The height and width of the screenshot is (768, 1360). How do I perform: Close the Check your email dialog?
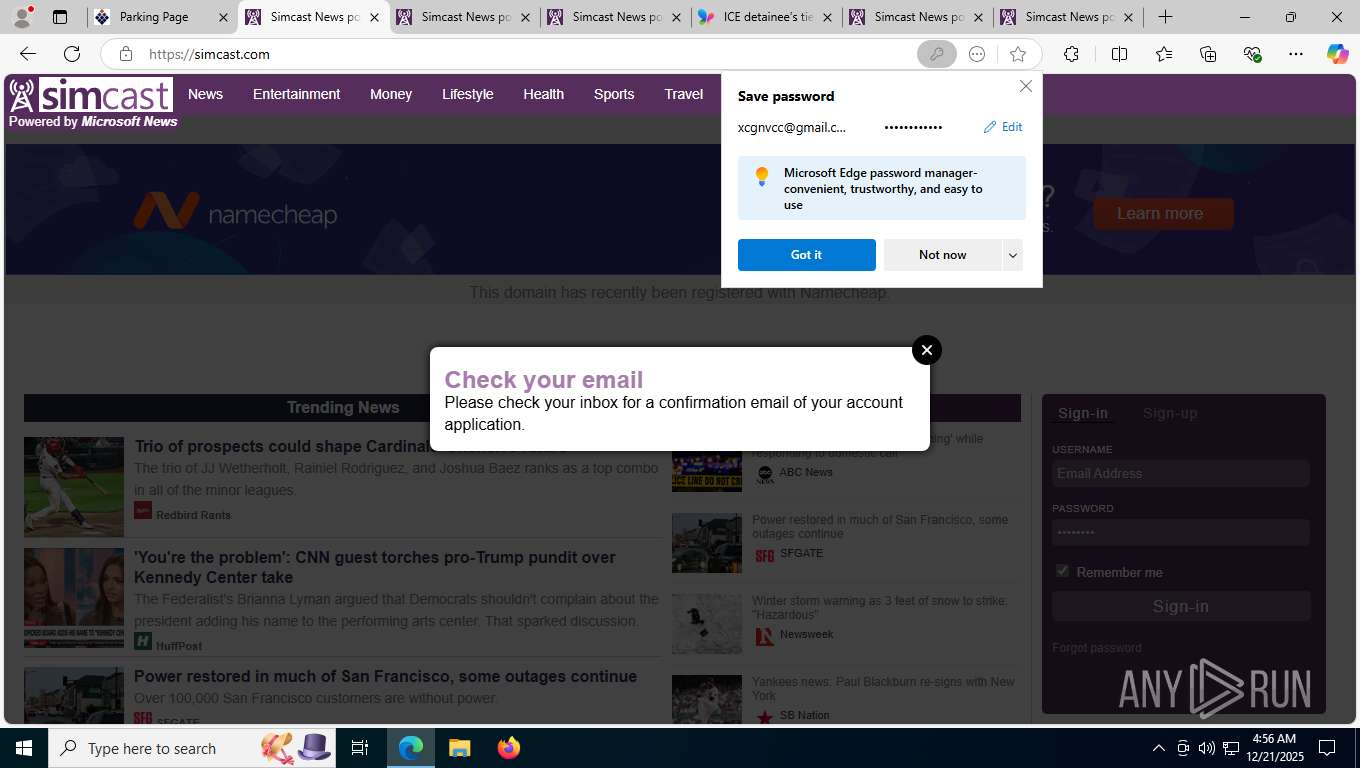pyautogui.click(x=927, y=350)
